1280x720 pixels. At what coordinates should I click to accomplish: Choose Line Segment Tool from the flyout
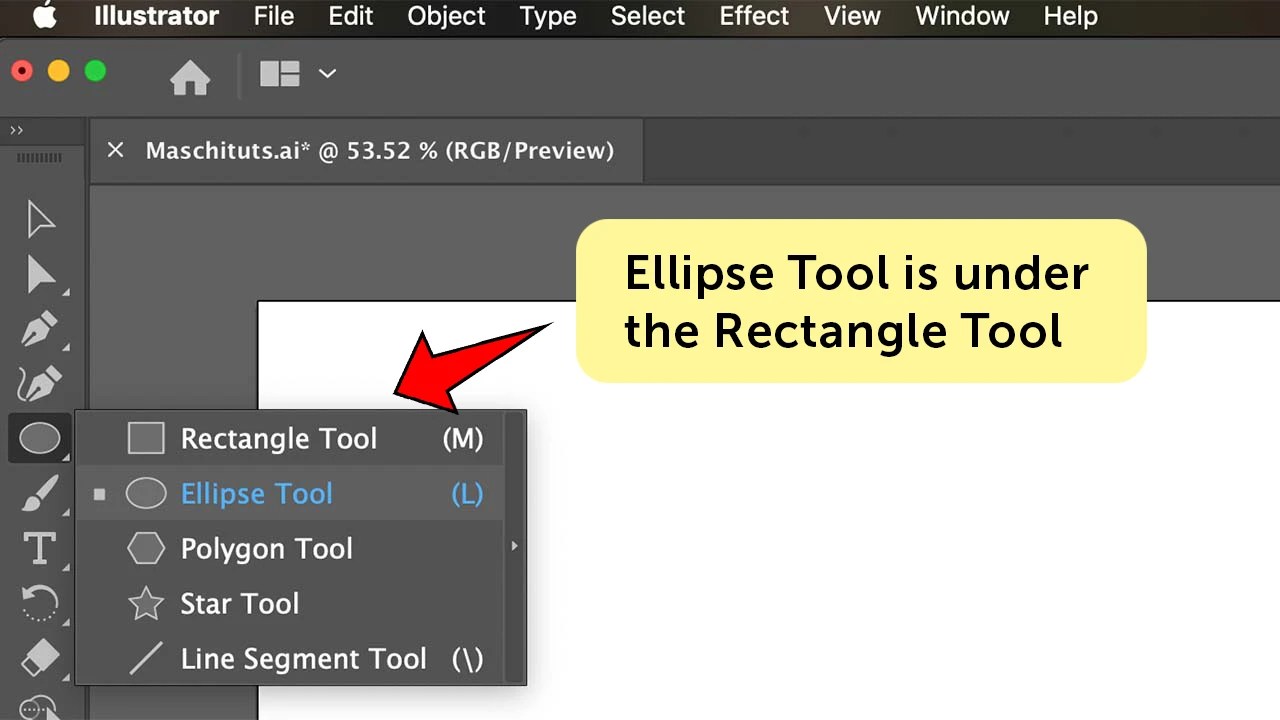click(x=290, y=658)
